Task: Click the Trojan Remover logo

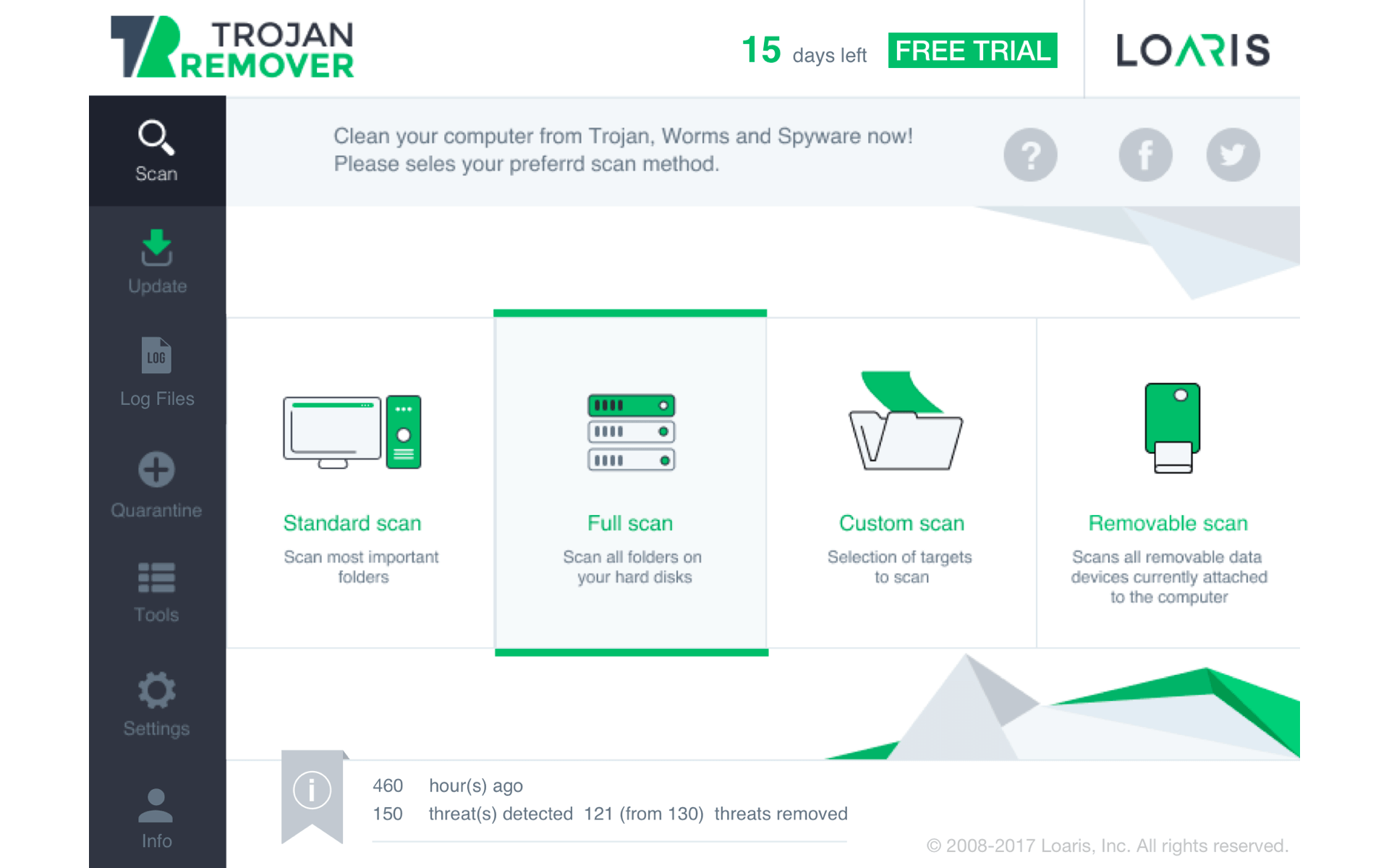Action: [232, 47]
